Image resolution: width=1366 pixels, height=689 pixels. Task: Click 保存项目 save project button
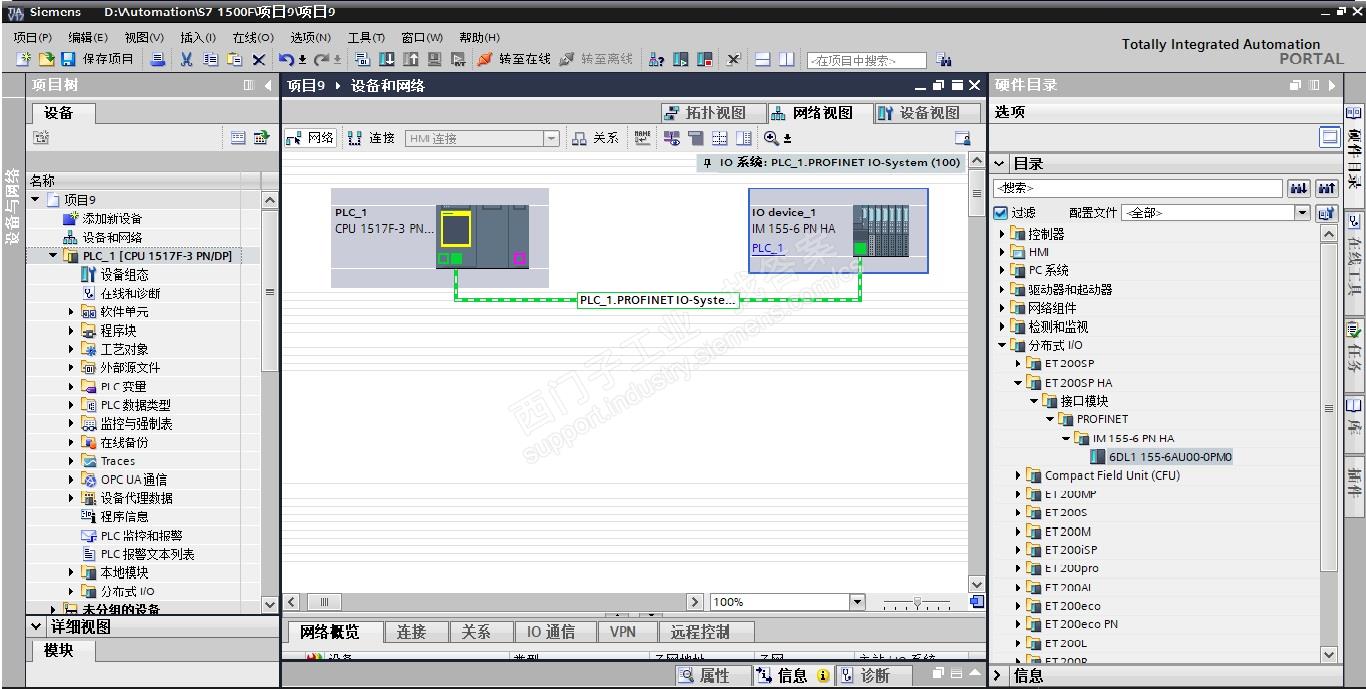[x=98, y=59]
